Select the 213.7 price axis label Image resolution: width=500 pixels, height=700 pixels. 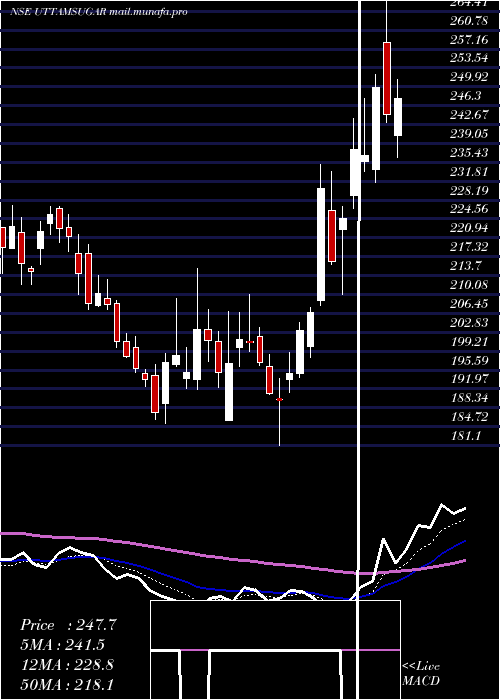(466, 267)
